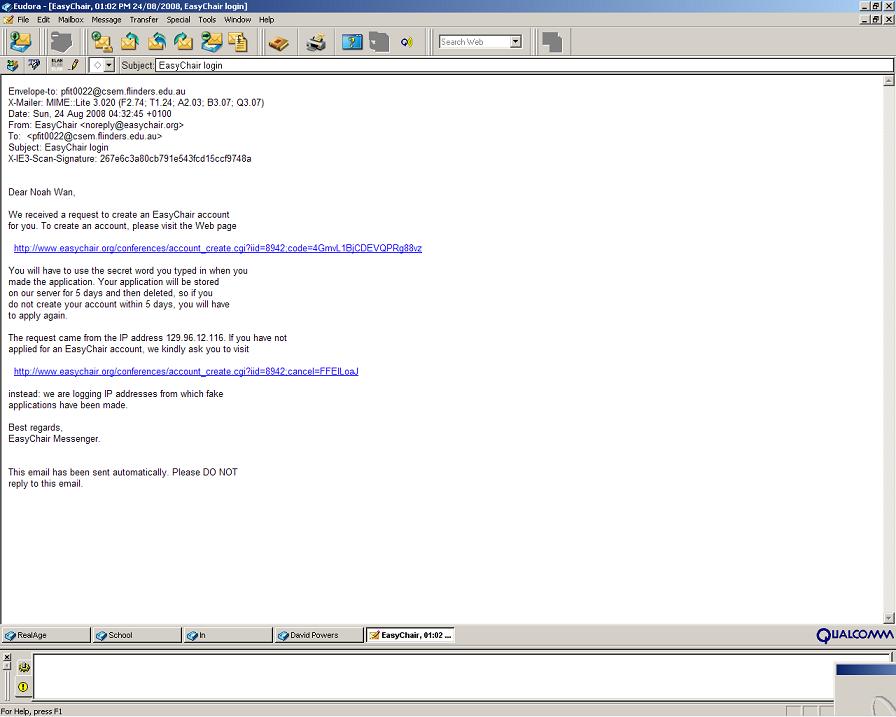896x717 pixels.
Task: Click inside the Search Web field
Action: tap(474, 42)
